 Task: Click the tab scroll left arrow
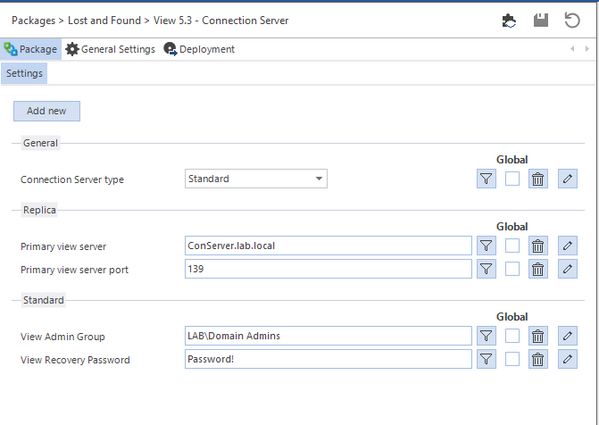pyautogui.click(x=572, y=49)
